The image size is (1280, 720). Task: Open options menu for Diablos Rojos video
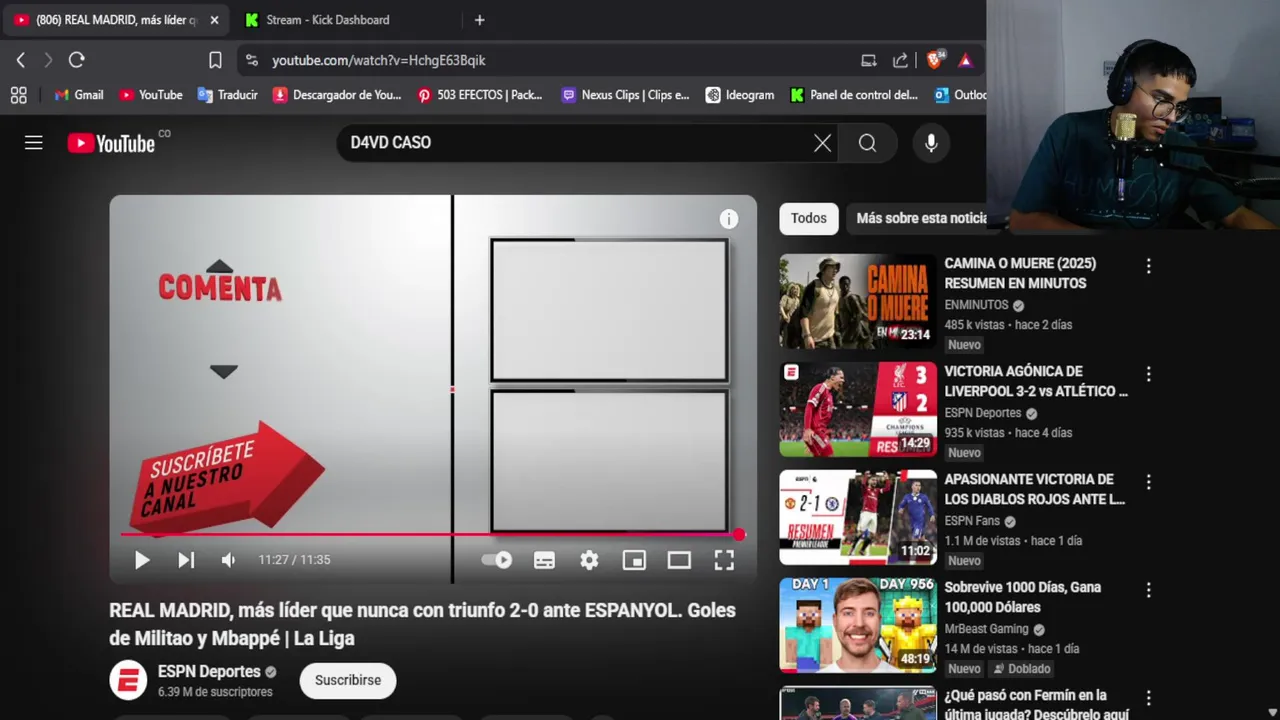pyautogui.click(x=1148, y=482)
